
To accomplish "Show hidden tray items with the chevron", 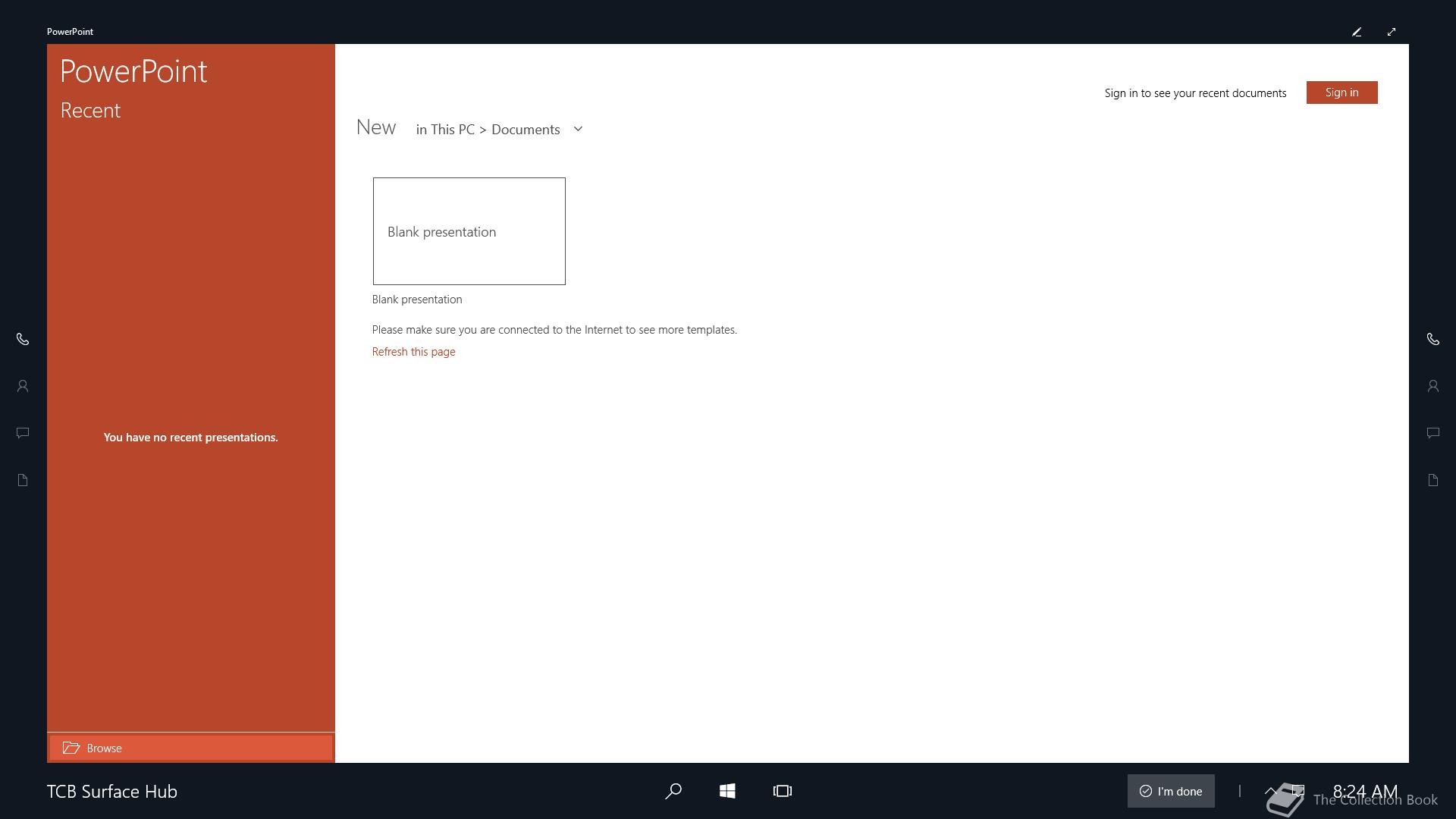I will click(x=1271, y=791).
